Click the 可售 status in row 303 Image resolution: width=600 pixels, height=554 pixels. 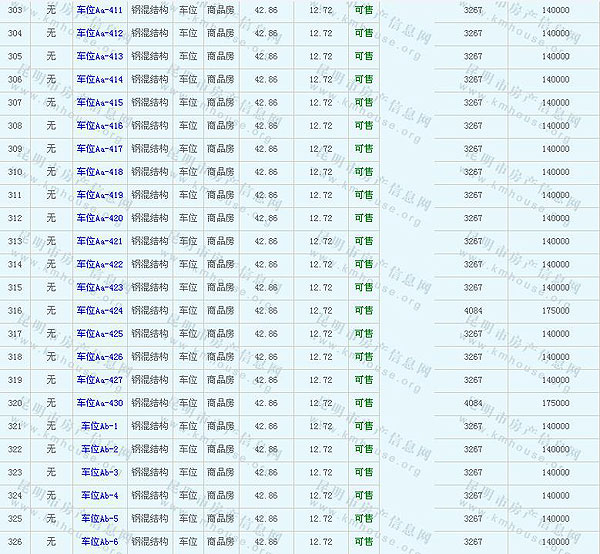point(364,10)
